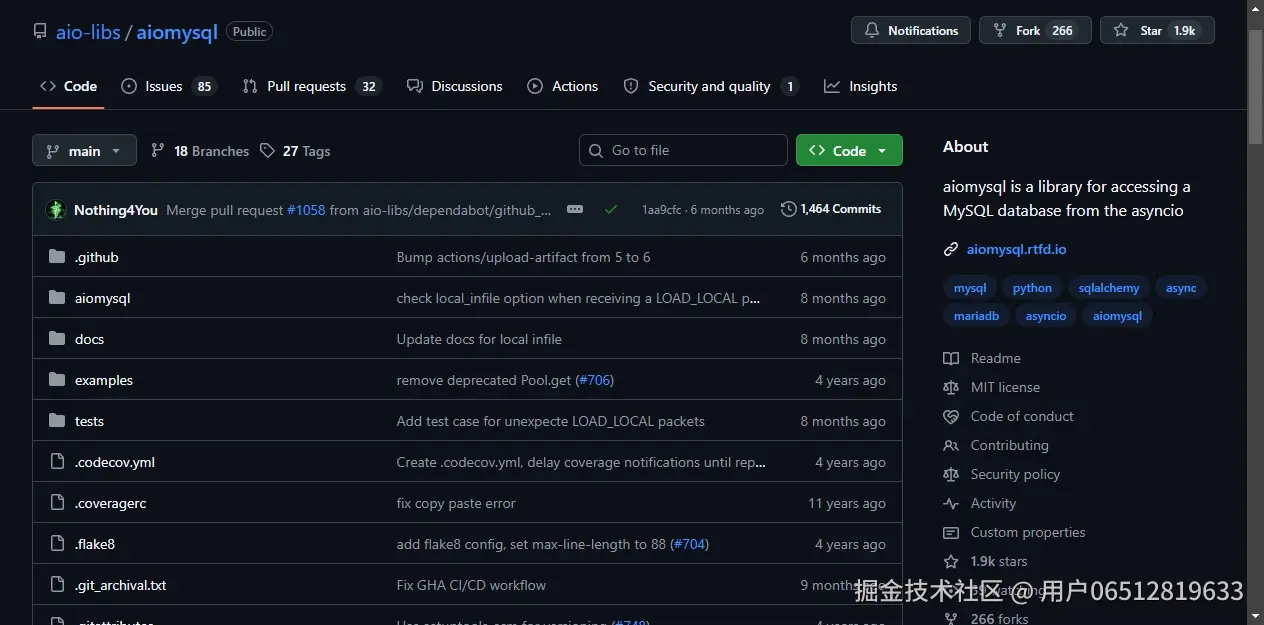
Task: Open the .github folder
Action: pyautogui.click(x=97, y=257)
